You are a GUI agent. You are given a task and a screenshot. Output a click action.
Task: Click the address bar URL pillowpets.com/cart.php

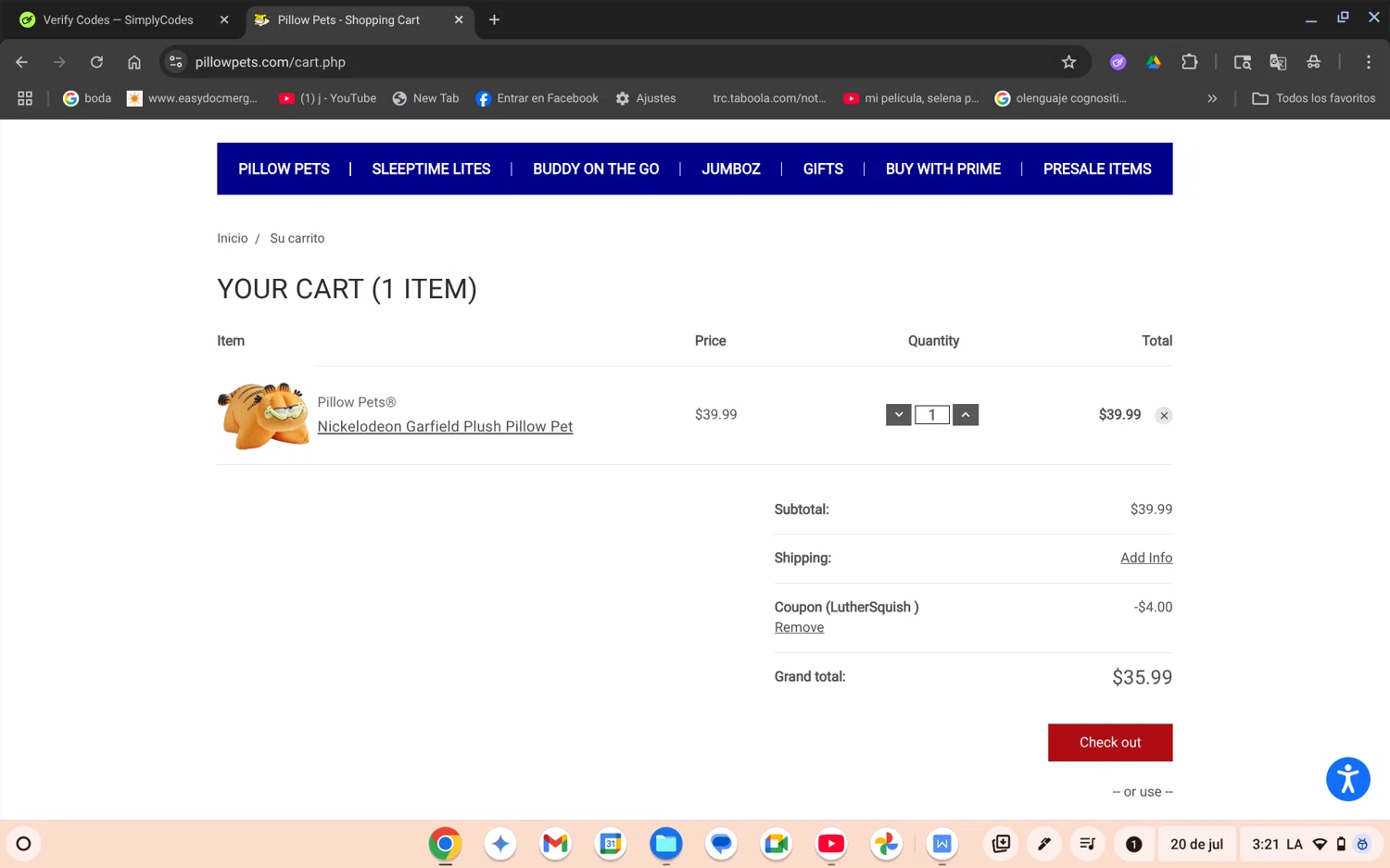point(270,62)
